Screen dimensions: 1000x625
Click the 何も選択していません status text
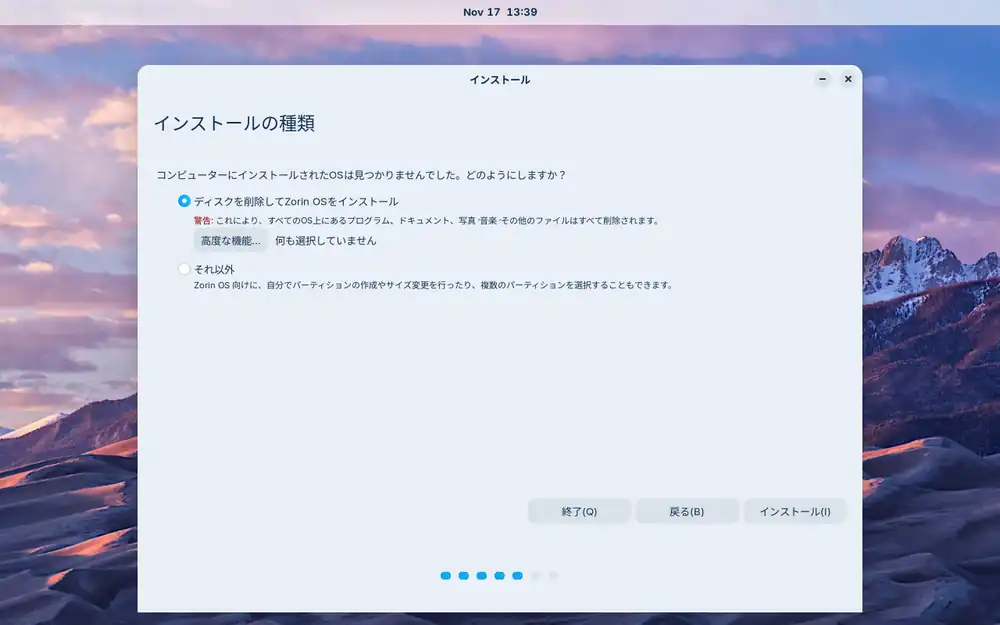point(326,241)
